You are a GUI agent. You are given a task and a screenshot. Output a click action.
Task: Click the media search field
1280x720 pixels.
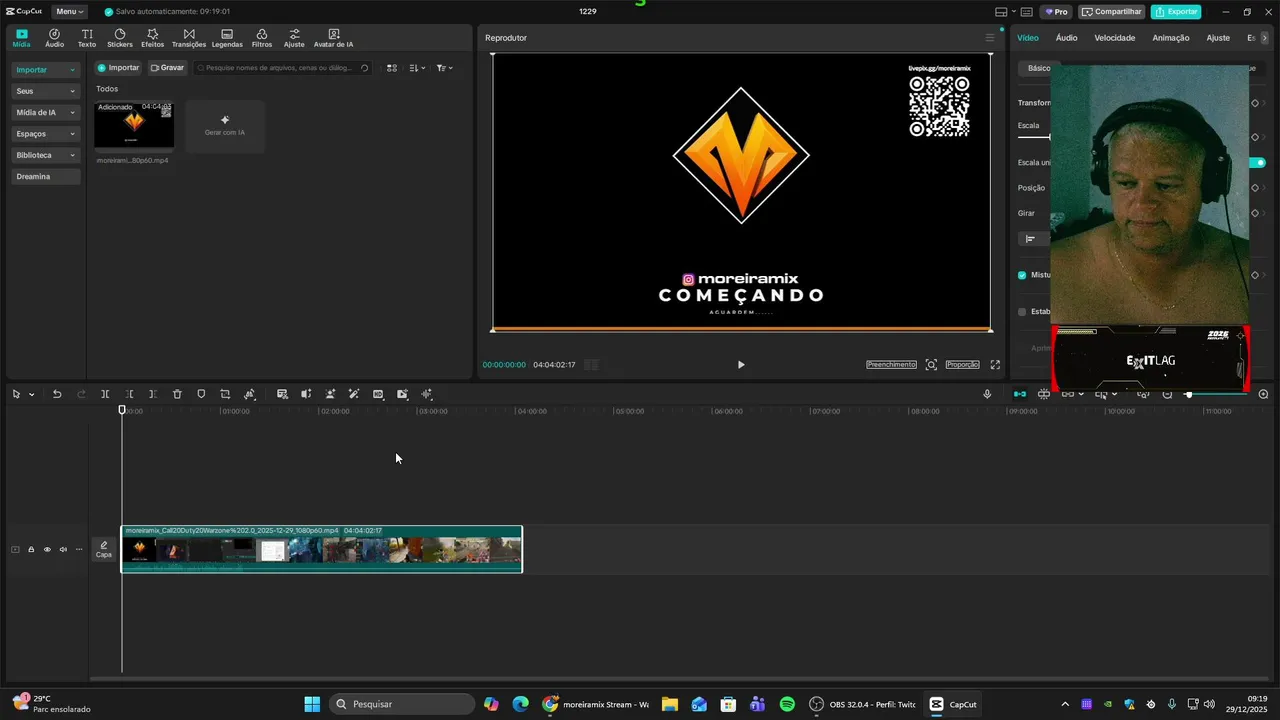283,68
